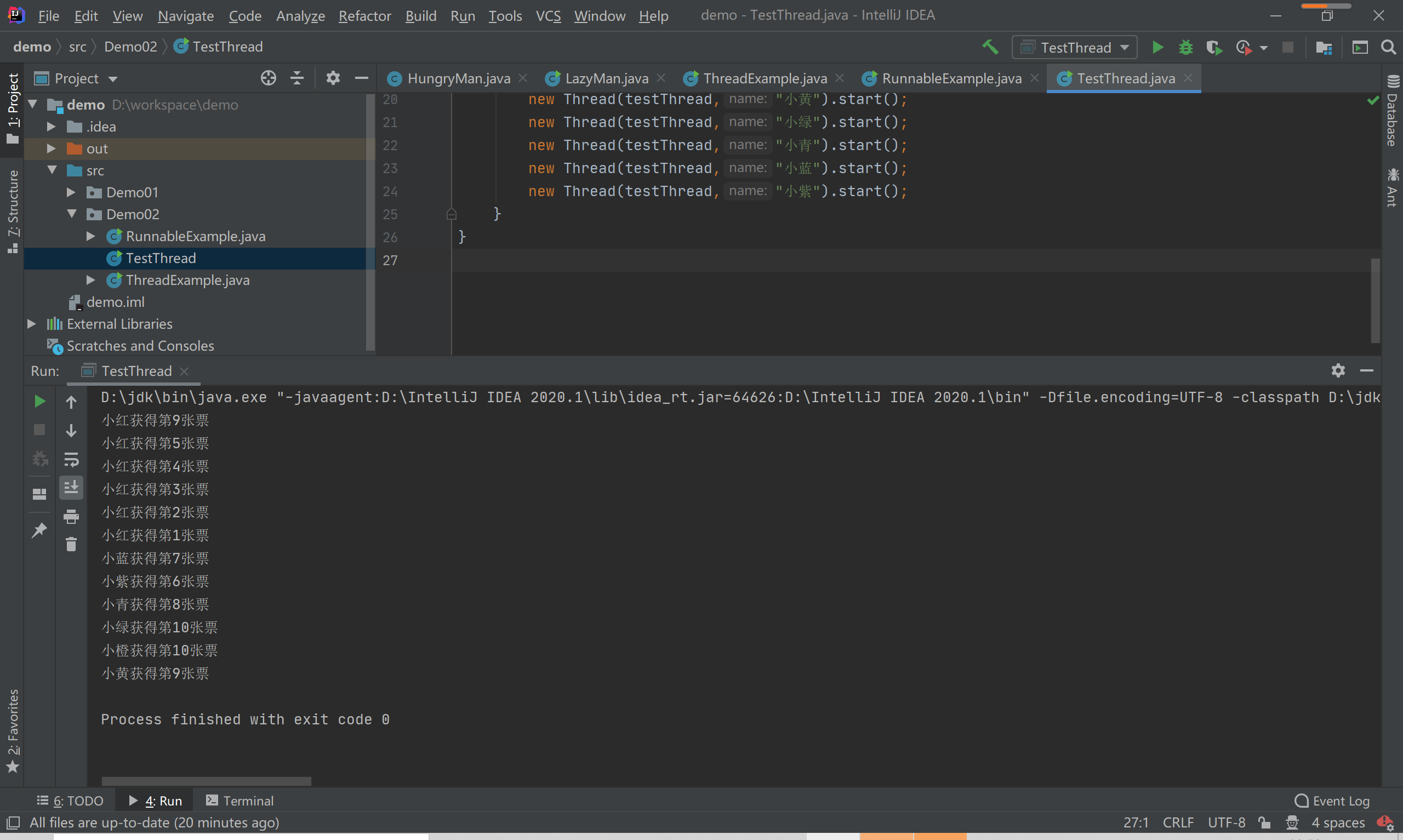Open the Run panel settings gear
This screenshot has width=1403, height=840.
pos(1338,370)
